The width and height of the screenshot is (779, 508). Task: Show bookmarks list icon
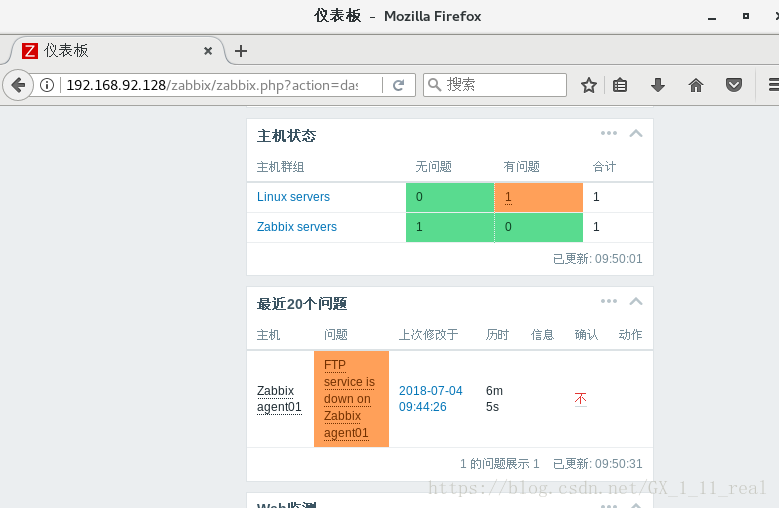620,85
